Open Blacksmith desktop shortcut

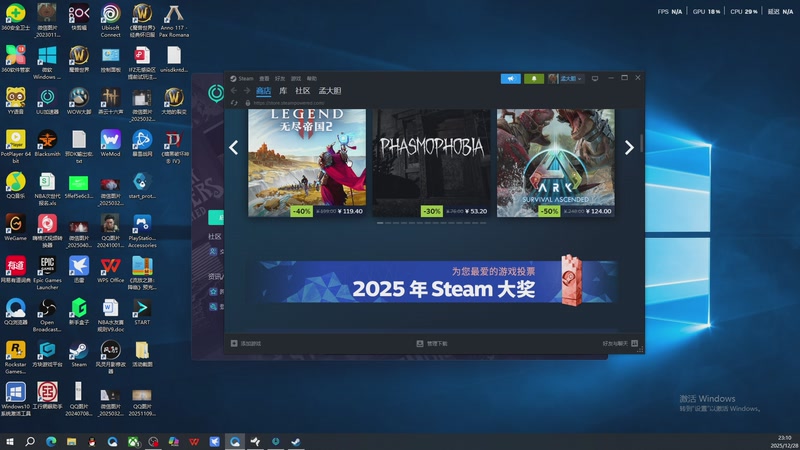click(47, 143)
